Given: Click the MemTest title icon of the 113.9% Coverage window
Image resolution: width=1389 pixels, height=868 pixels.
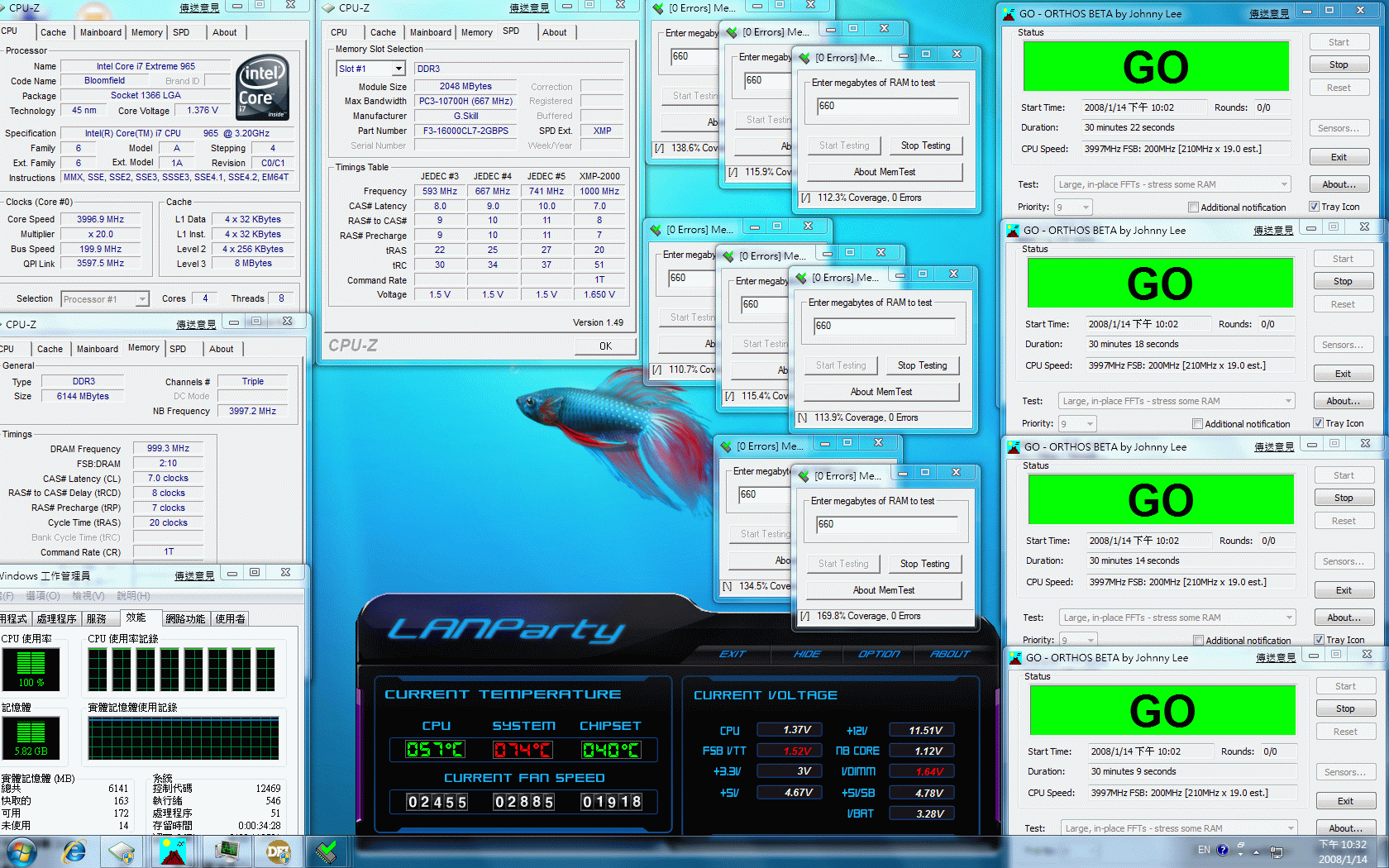Looking at the screenshot, I should 800,278.
